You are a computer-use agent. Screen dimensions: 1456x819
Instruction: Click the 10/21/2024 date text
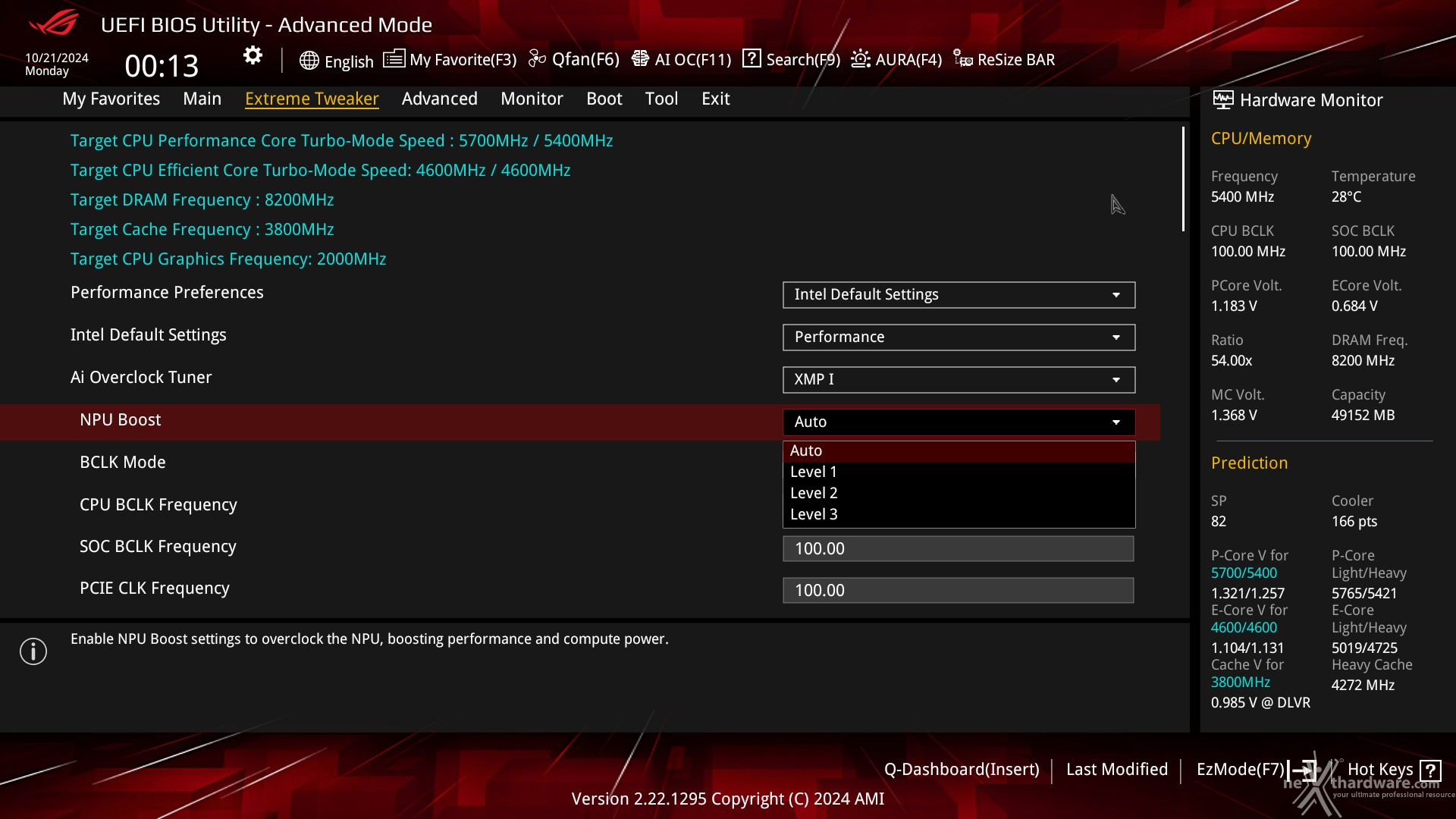tap(57, 58)
